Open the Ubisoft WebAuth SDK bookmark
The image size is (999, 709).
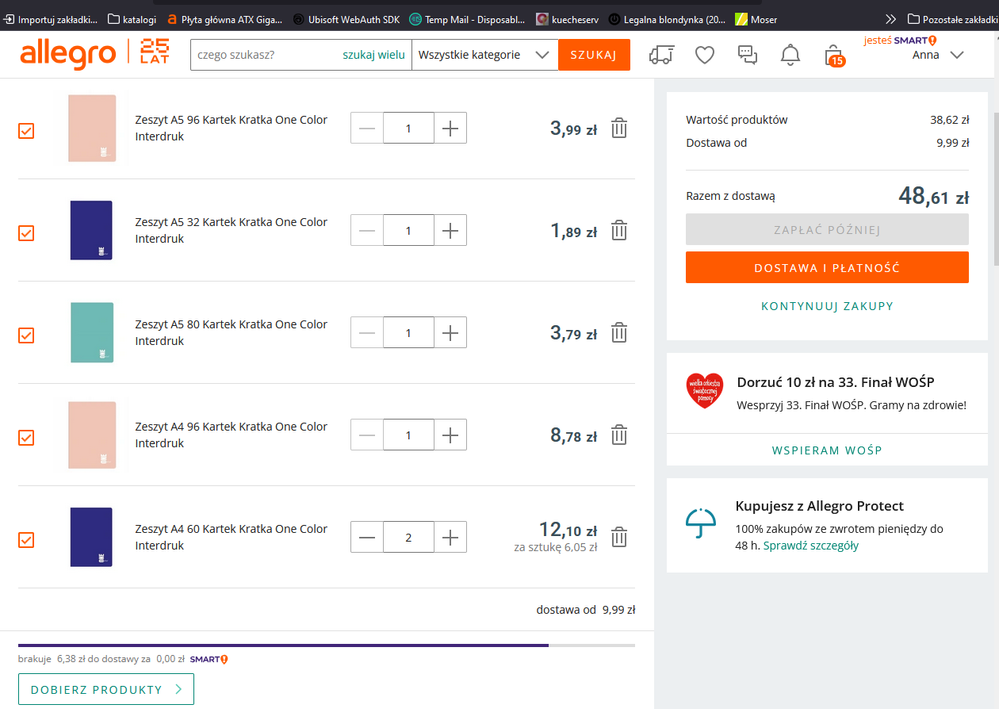347,19
